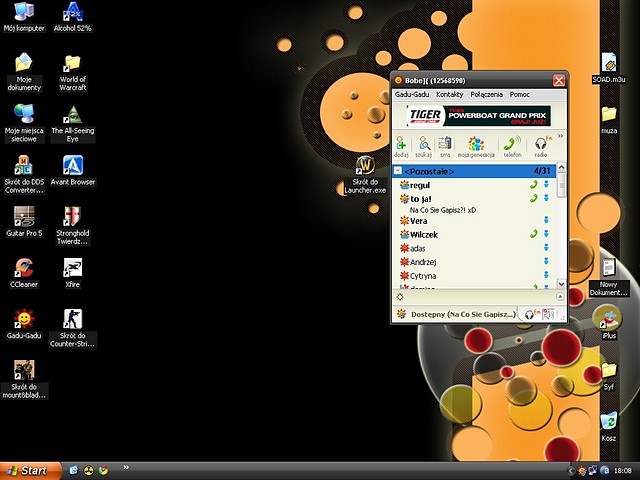Click the sms toolbar icon
Screen dimensions: 640x480
[x=445, y=147]
